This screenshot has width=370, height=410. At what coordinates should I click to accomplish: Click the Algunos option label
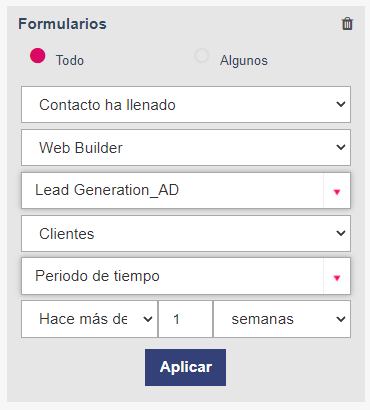(244, 60)
